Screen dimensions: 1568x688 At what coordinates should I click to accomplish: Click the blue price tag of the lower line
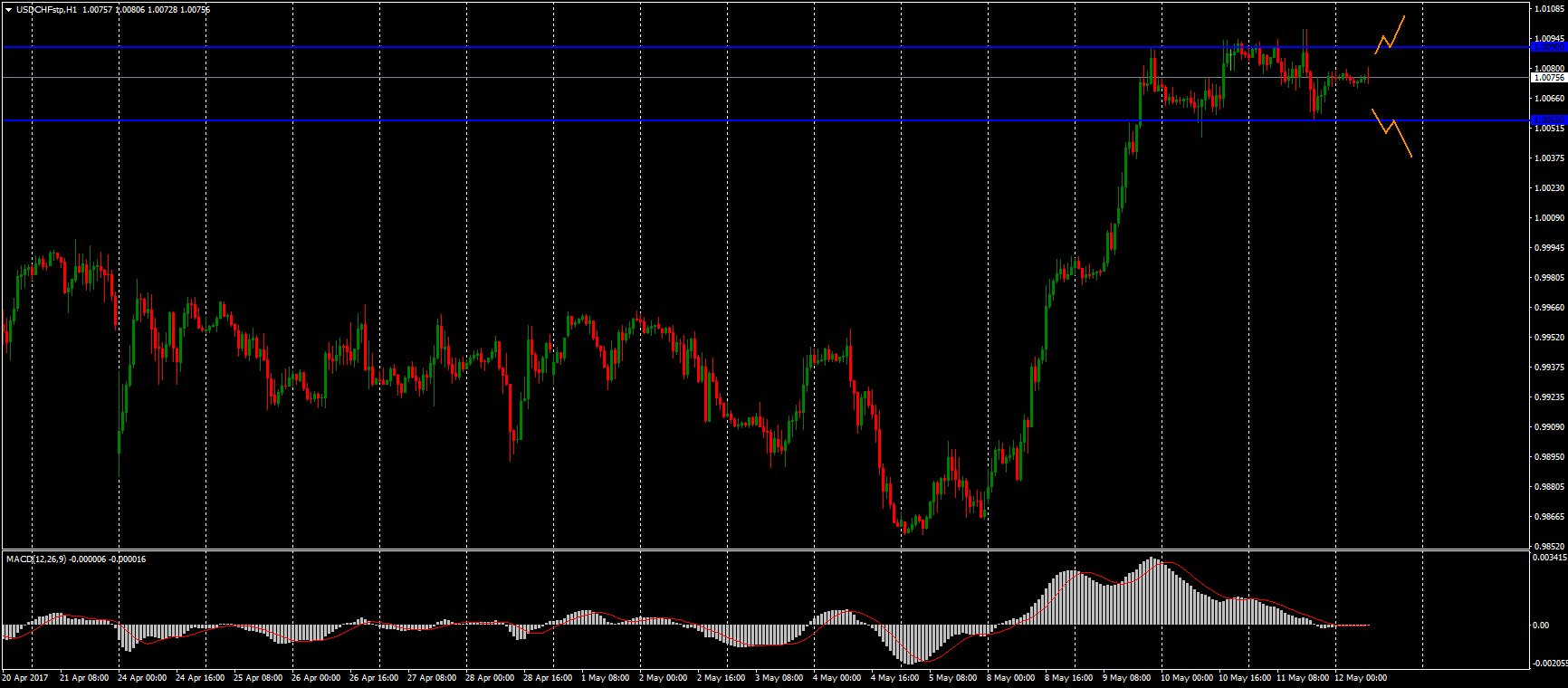click(1549, 120)
